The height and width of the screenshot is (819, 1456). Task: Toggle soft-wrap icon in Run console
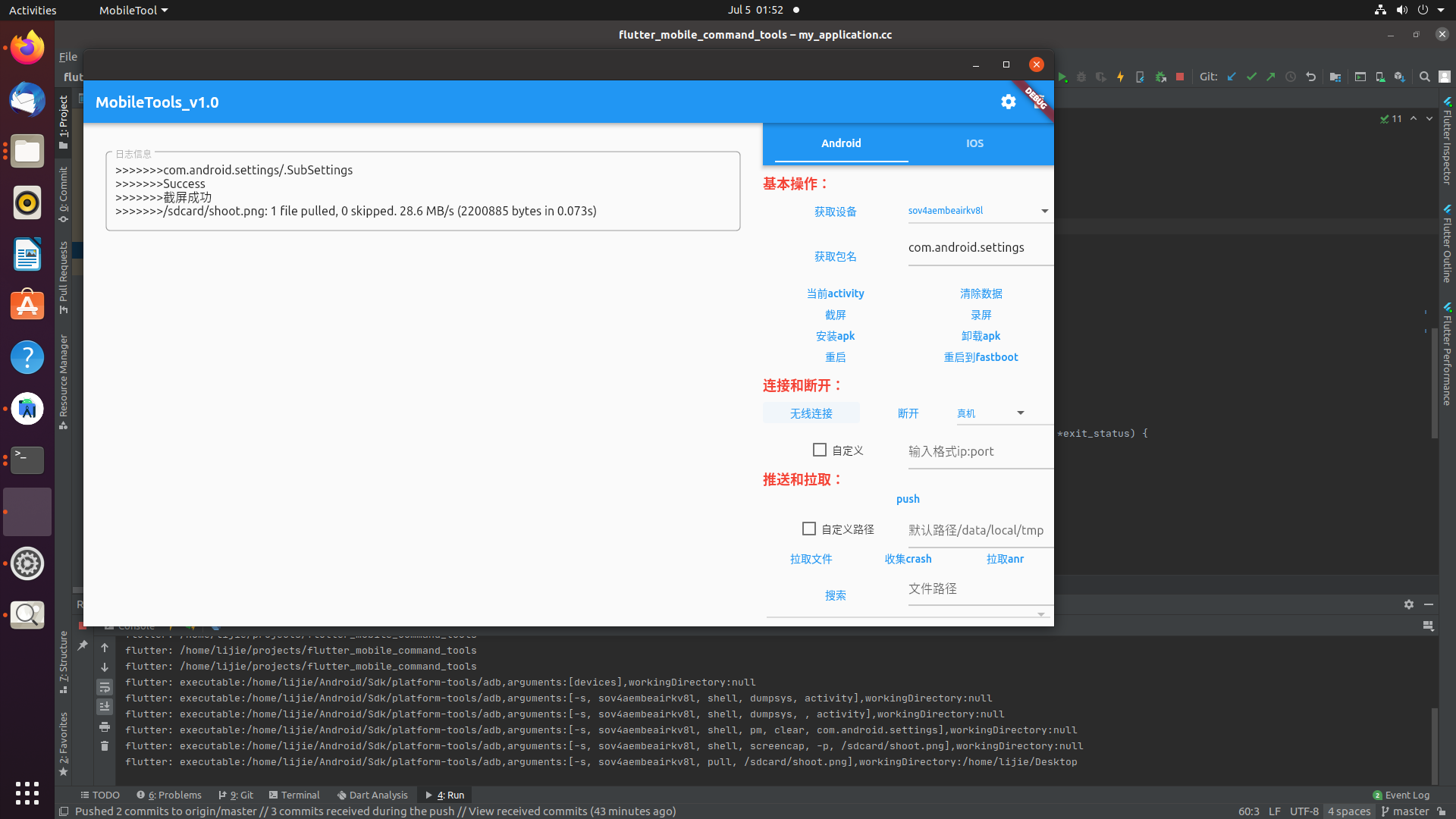point(105,687)
